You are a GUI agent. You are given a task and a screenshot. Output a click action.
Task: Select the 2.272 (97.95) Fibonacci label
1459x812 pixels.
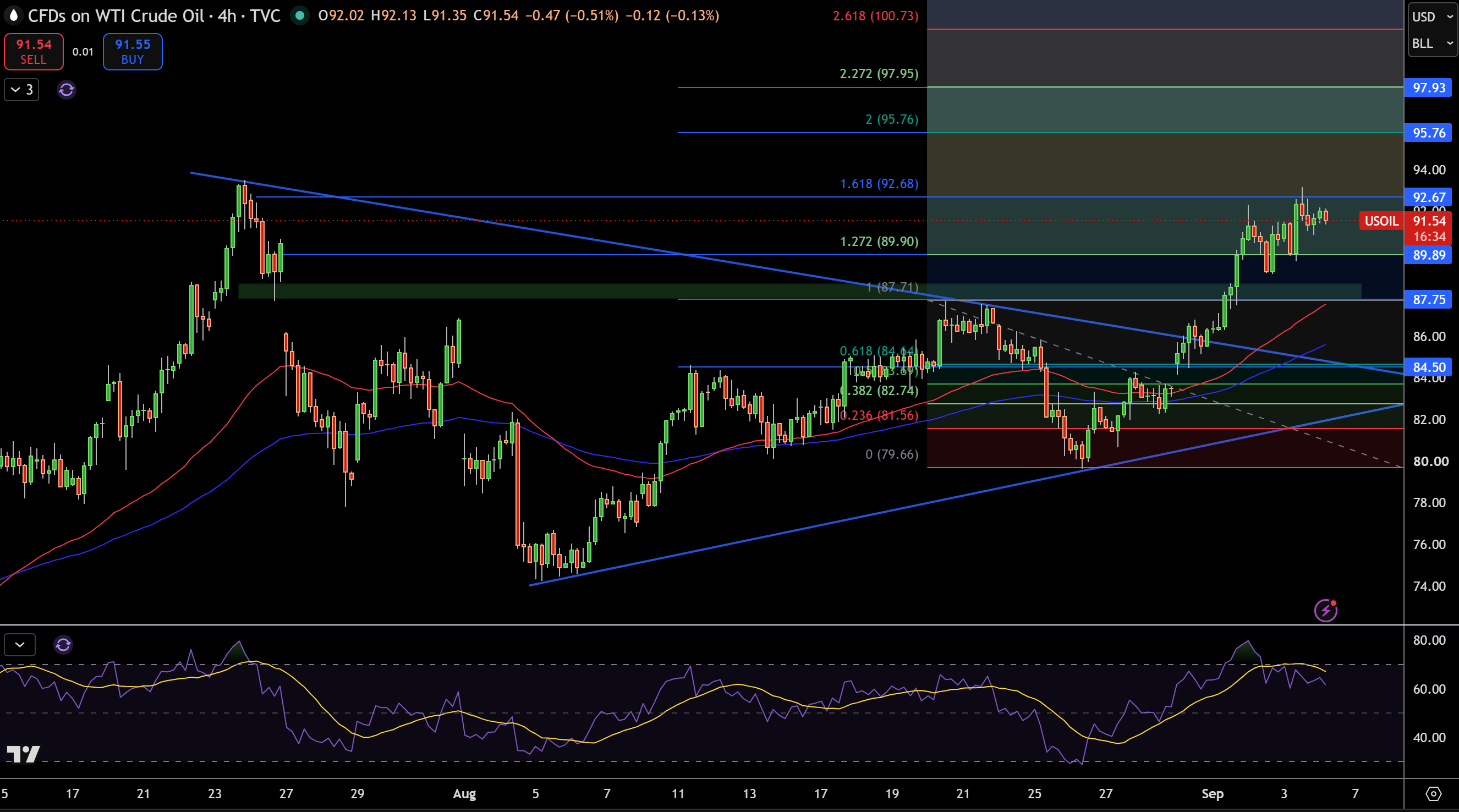(x=879, y=74)
